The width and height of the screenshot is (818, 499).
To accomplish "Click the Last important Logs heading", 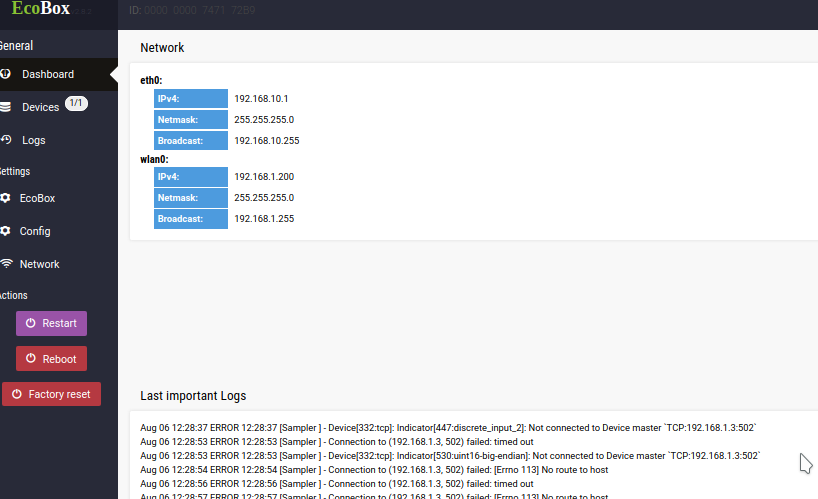I will (193, 396).
